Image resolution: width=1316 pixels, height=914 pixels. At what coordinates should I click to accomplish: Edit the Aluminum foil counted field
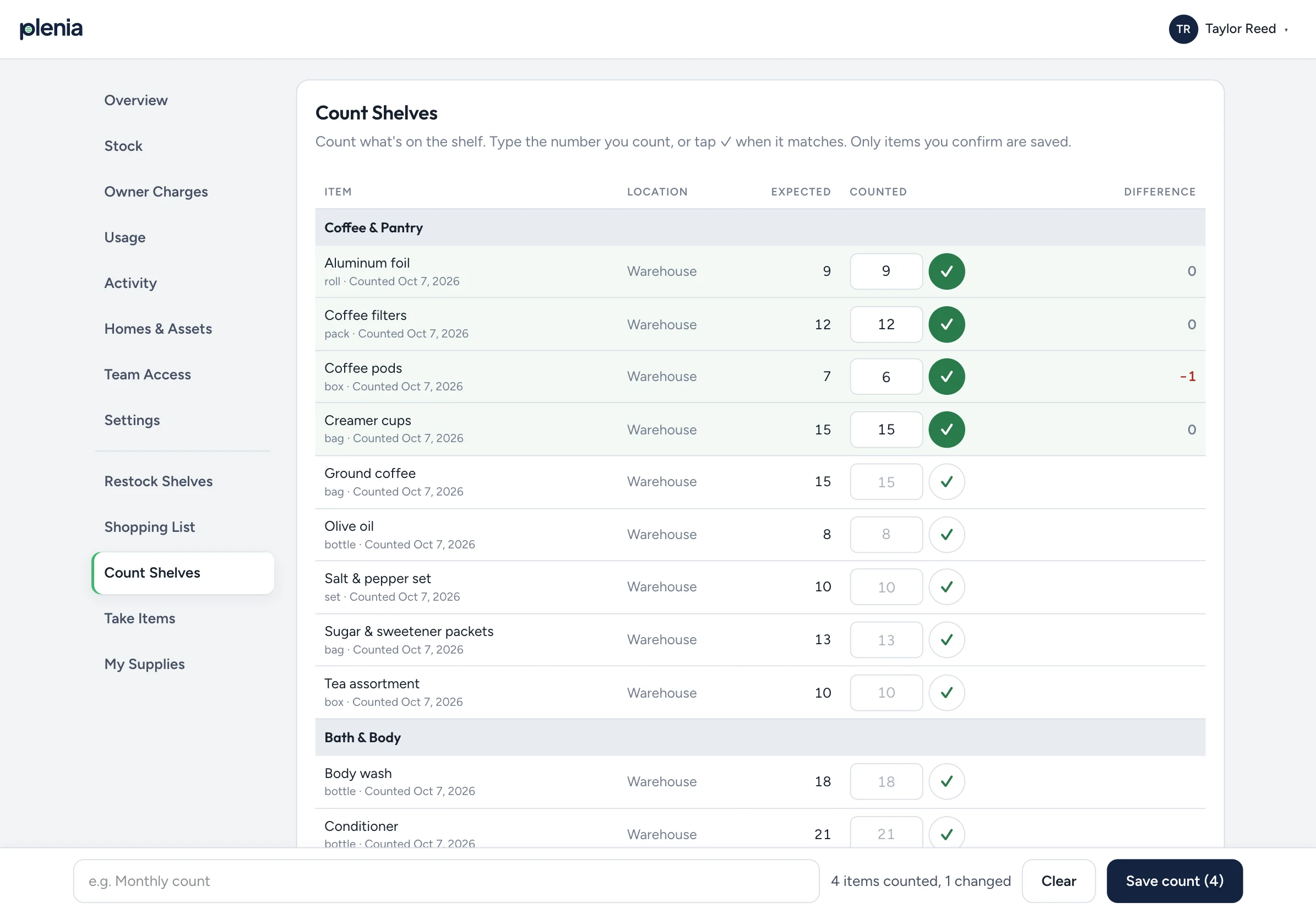tap(886, 271)
